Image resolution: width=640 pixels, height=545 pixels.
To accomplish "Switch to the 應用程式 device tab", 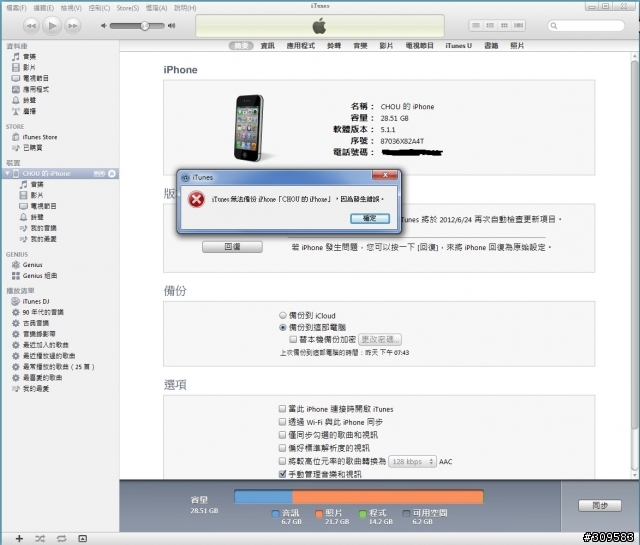I will [x=300, y=46].
